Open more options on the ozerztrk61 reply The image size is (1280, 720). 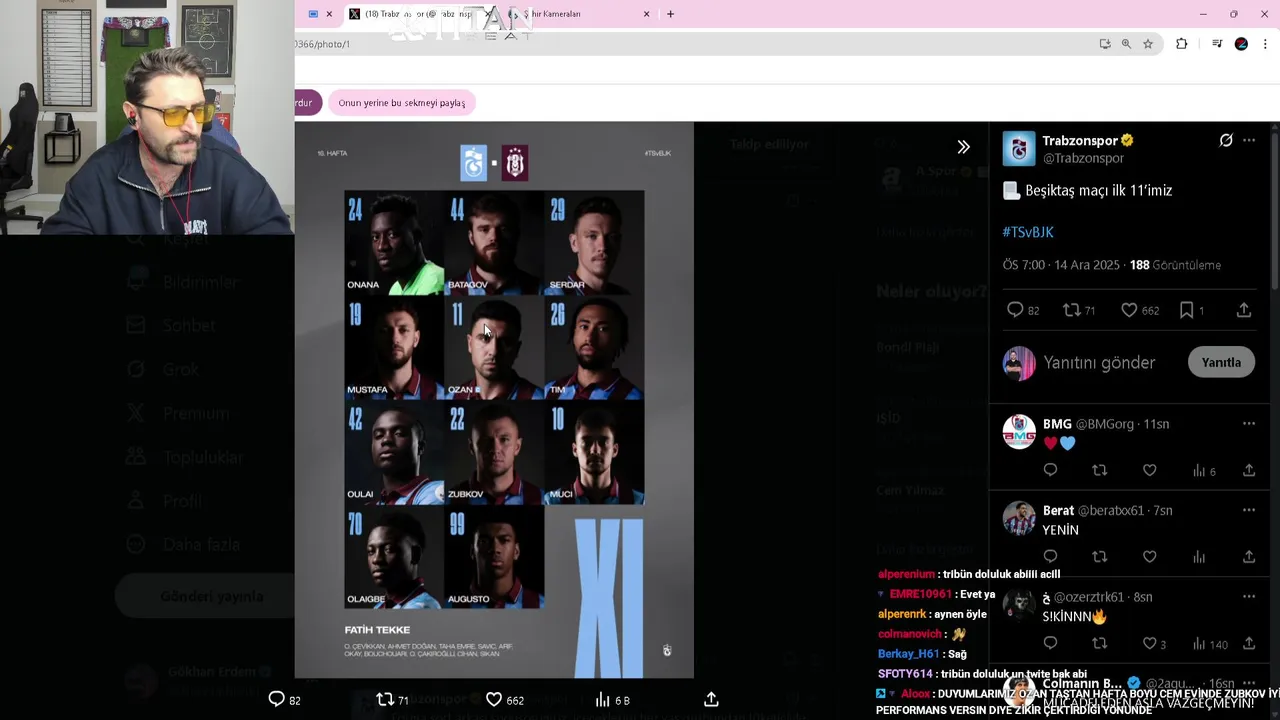click(1249, 597)
